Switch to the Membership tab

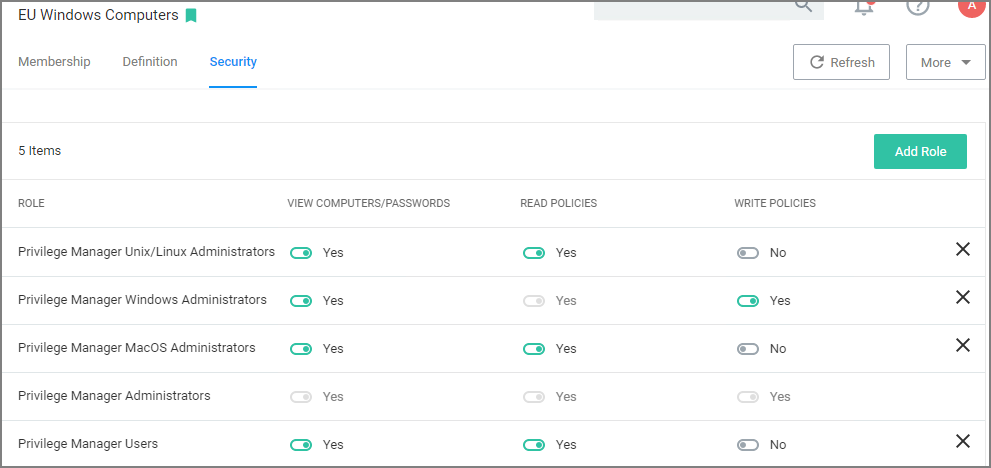point(54,62)
